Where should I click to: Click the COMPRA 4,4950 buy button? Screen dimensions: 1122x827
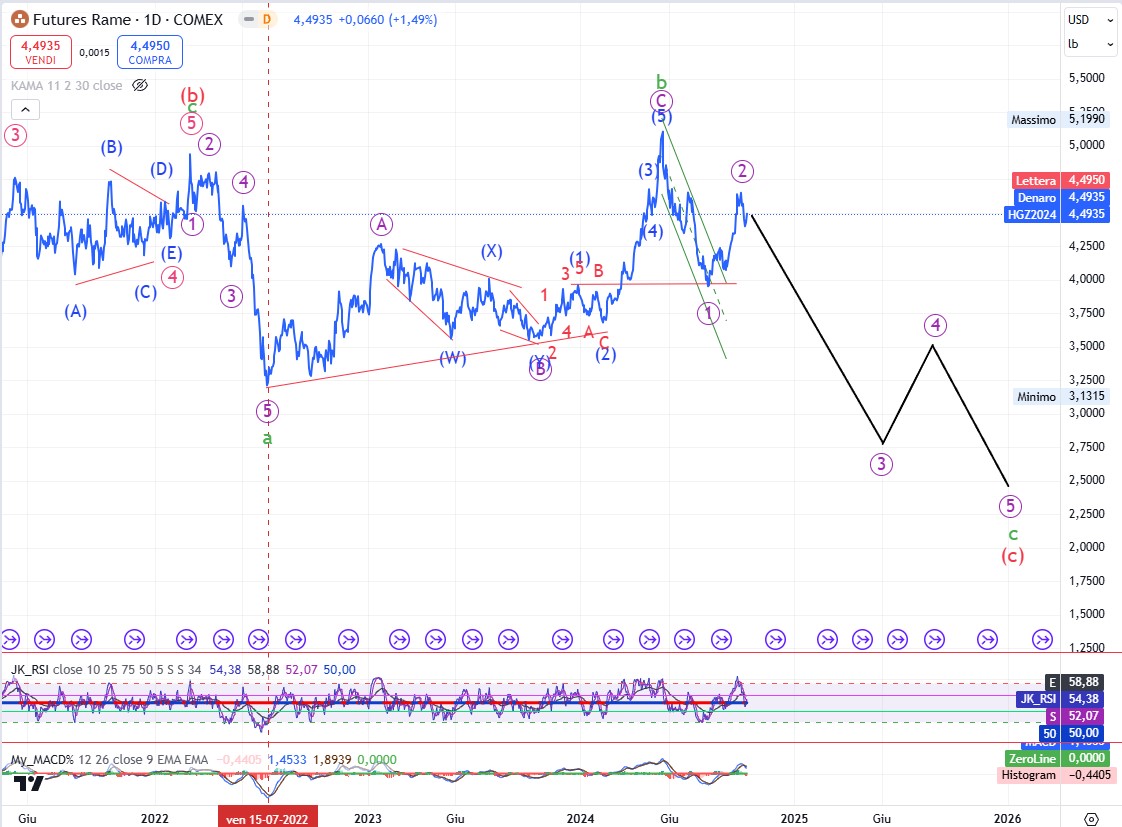pos(150,52)
